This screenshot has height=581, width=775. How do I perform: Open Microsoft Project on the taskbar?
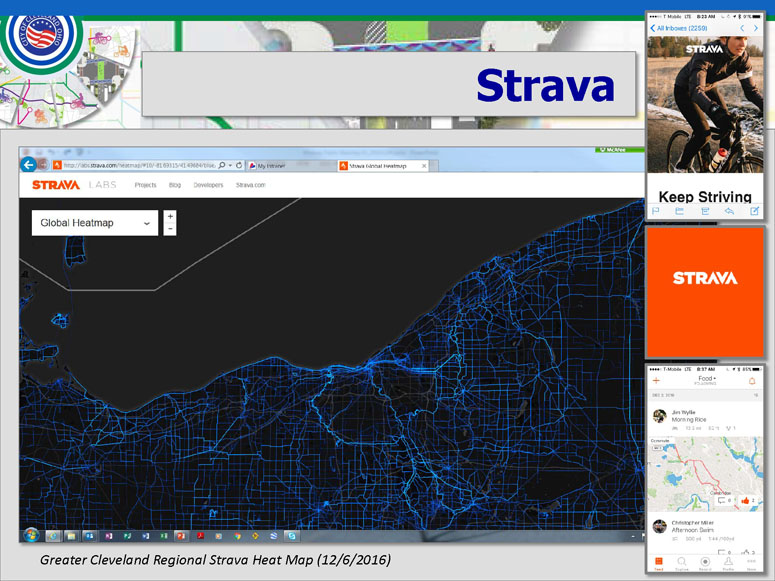tap(127, 536)
